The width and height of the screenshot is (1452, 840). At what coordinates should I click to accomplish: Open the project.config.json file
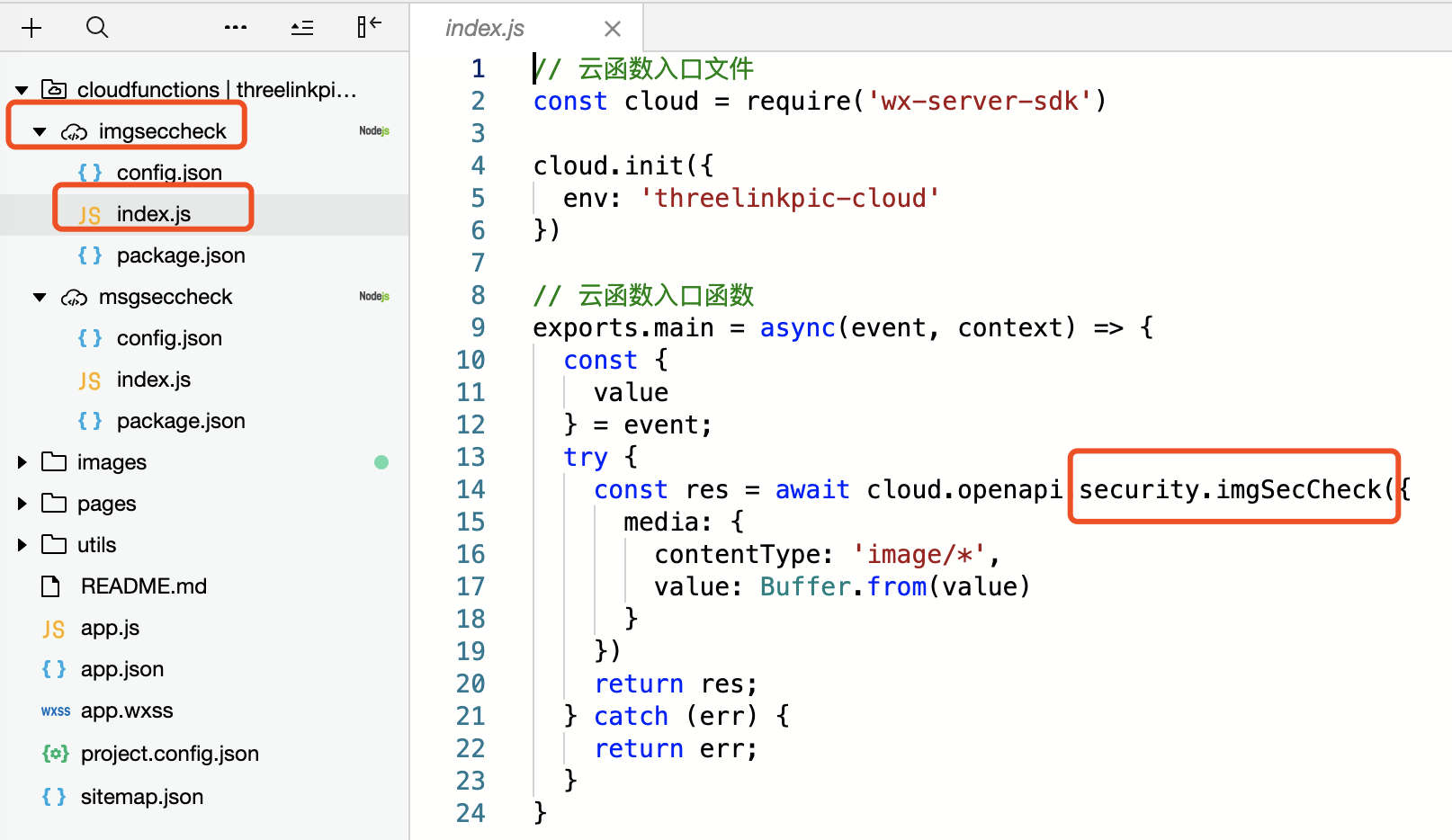tap(170, 754)
